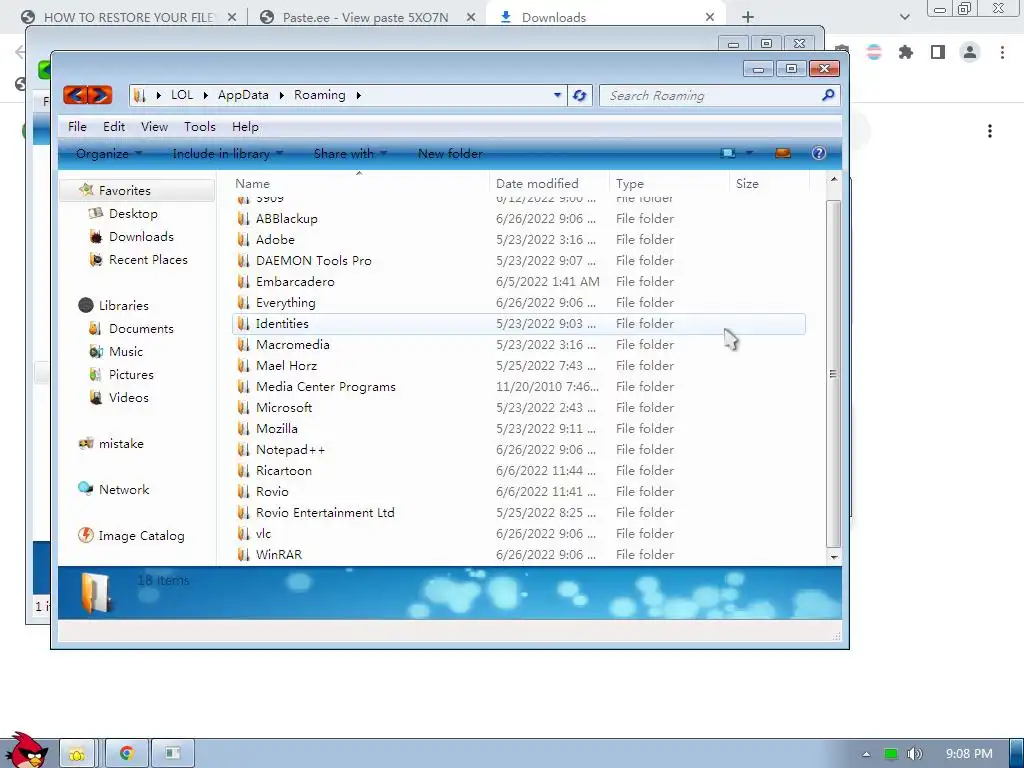Select the DAEMON Tools Pro folder icon
The height and width of the screenshot is (768, 1024).
[x=244, y=261]
